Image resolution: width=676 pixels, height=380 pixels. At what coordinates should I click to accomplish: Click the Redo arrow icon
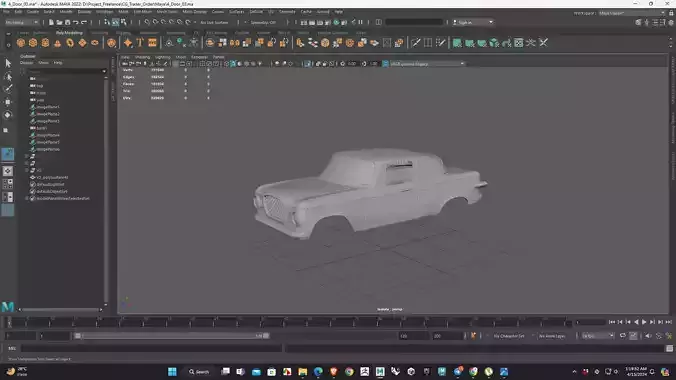[84, 22]
